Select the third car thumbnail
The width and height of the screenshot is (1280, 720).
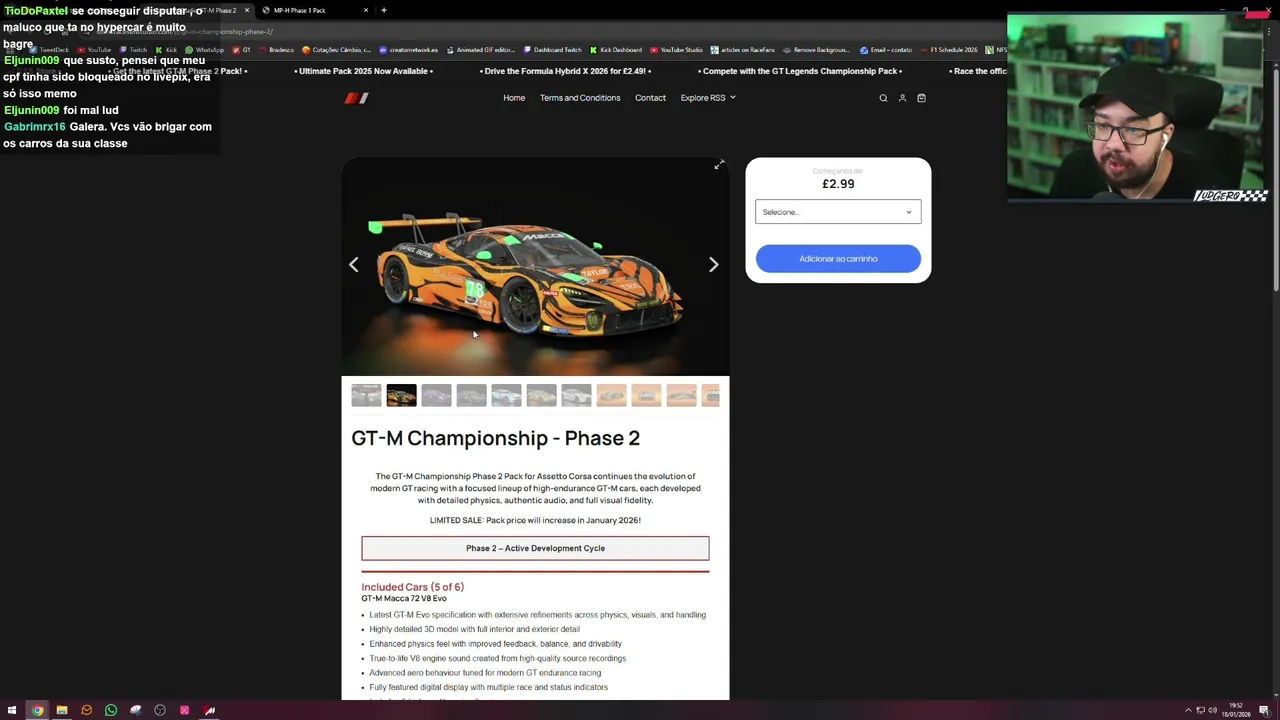coord(436,396)
